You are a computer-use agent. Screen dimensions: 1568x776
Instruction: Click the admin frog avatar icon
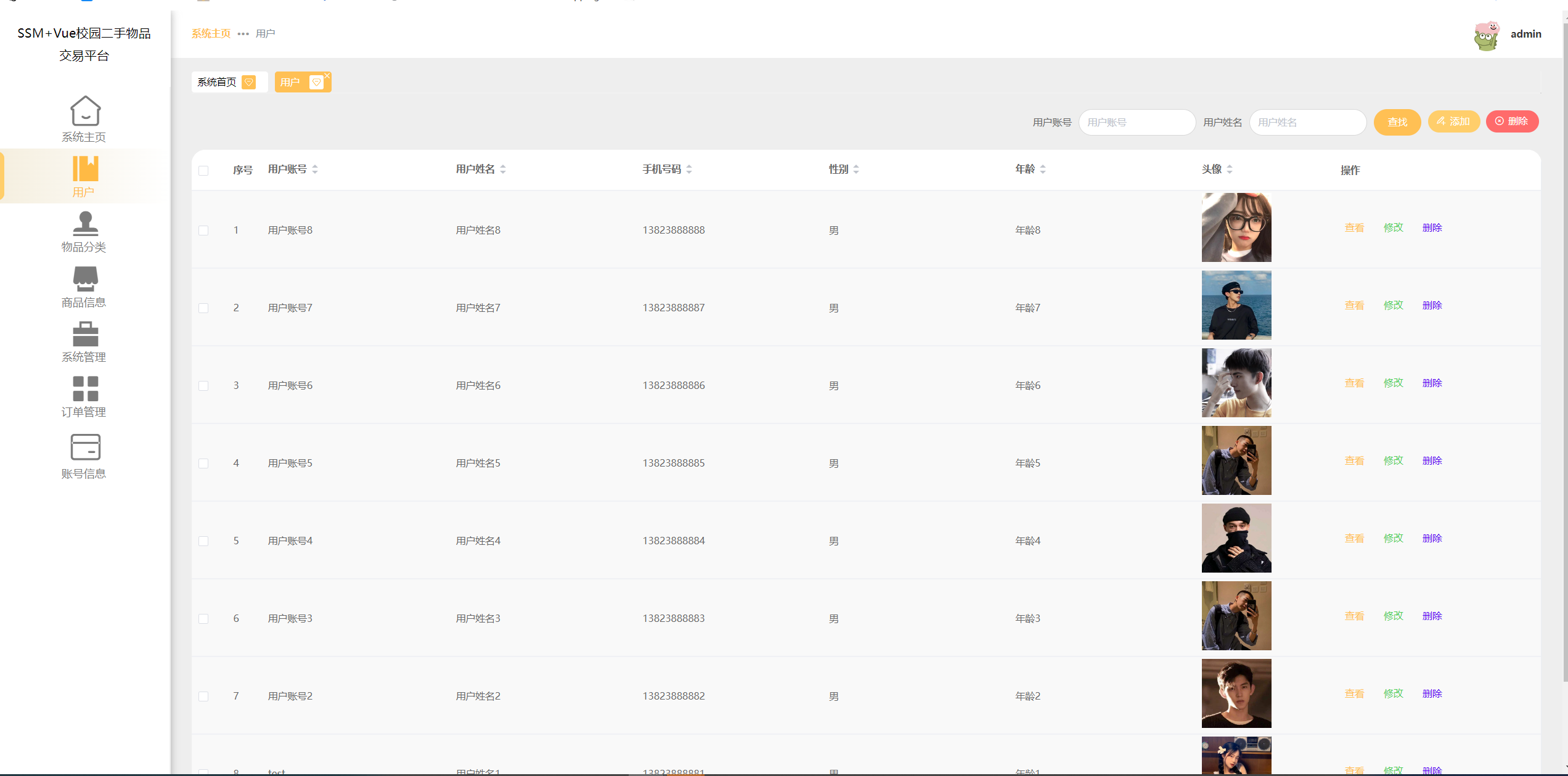(1486, 36)
